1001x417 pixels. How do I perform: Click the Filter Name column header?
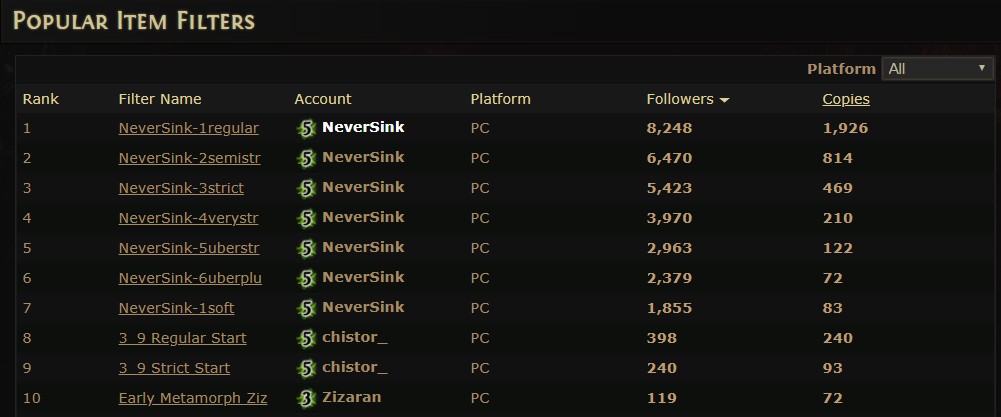tap(160, 99)
